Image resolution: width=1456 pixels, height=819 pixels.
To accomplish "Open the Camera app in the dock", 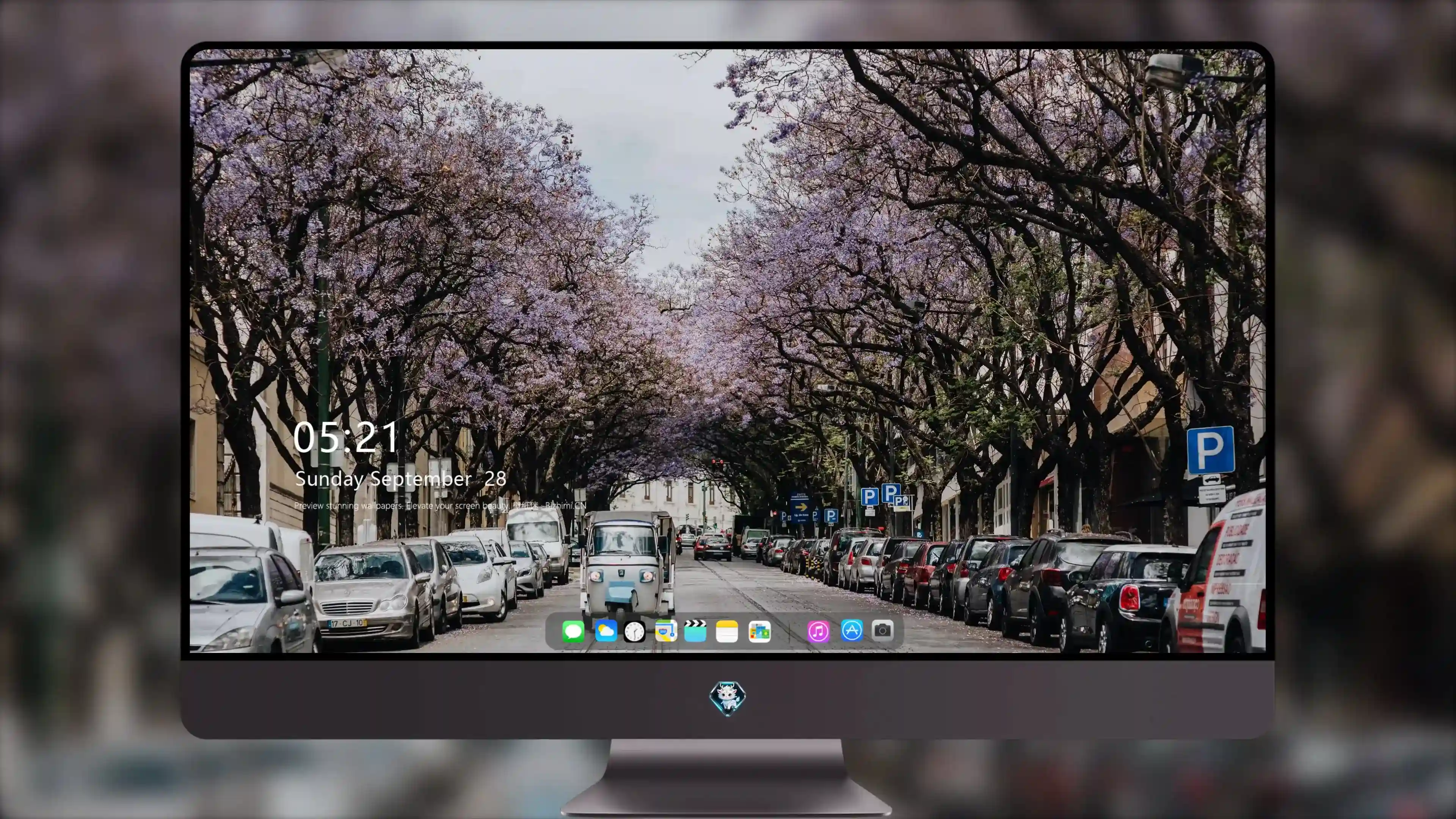I will (x=883, y=630).
